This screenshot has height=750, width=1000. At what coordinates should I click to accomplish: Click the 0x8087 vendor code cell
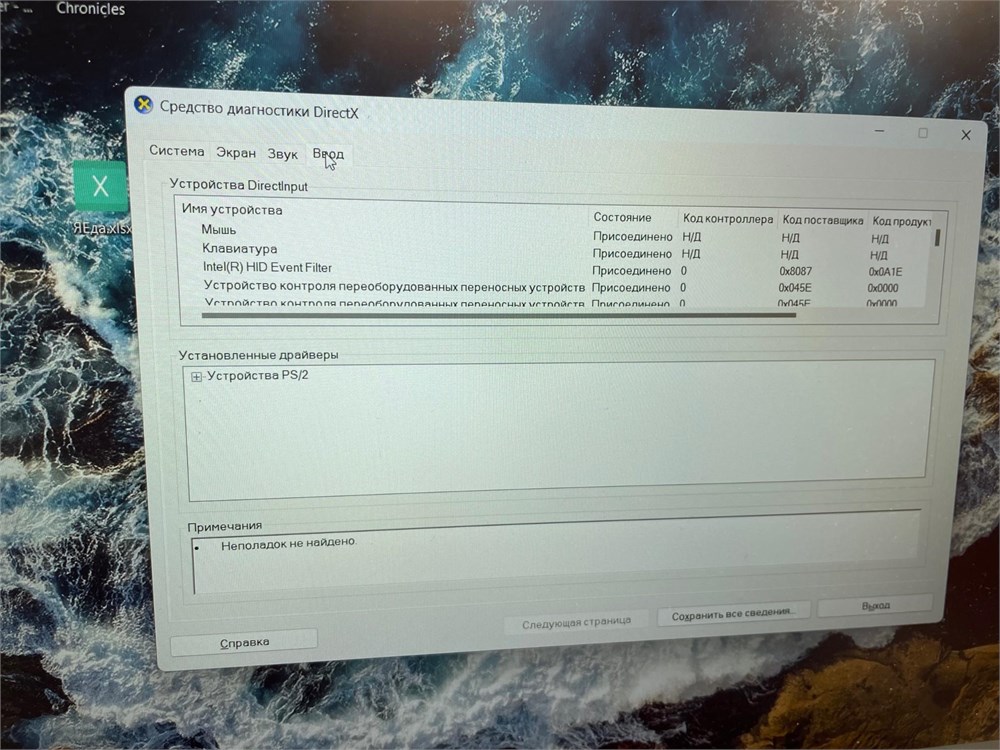(x=795, y=271)
